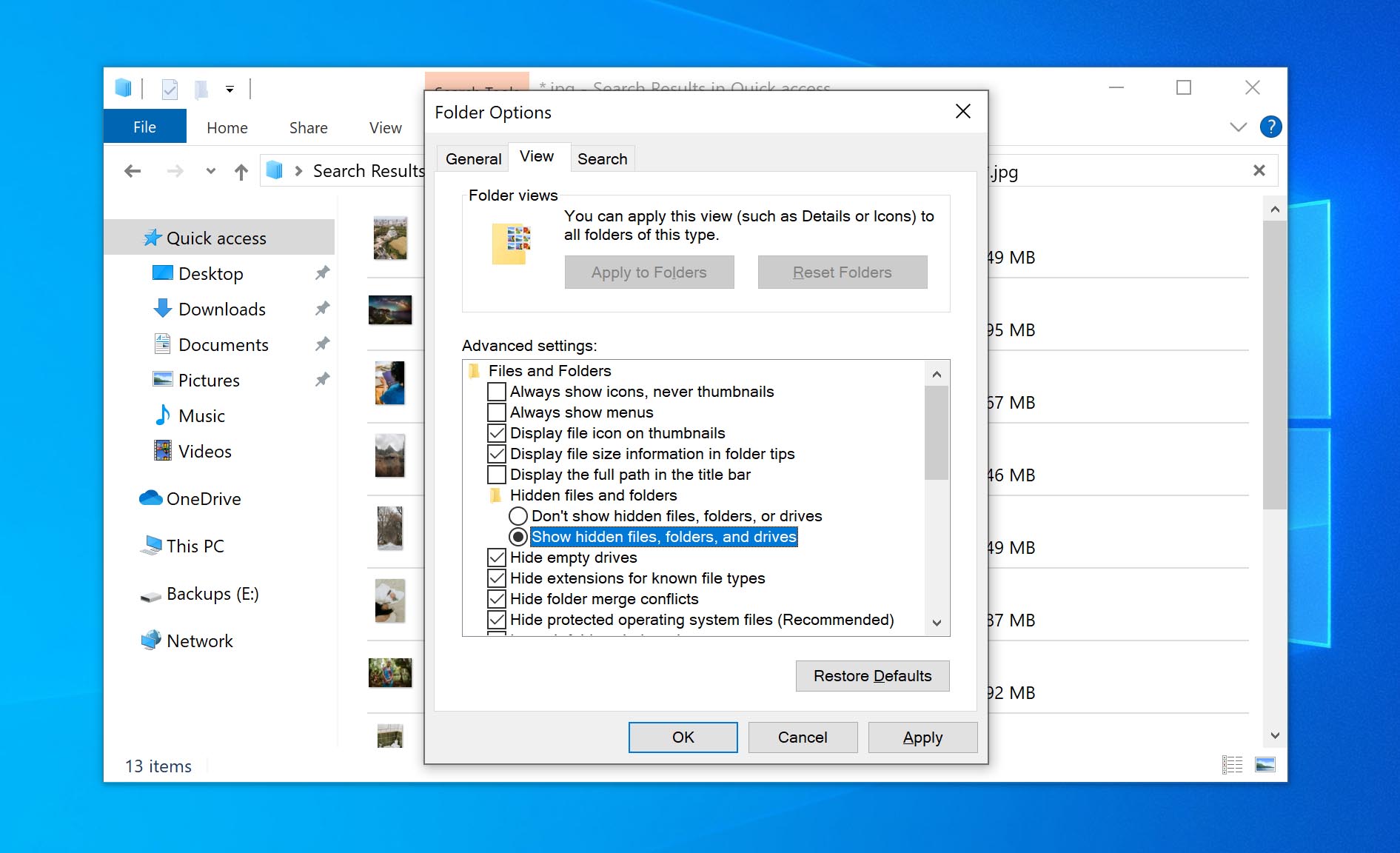Switch to General tab in Folder Options
This screenshot has height=853, width=1400.
pyautogui.click(x=473, y=158)
